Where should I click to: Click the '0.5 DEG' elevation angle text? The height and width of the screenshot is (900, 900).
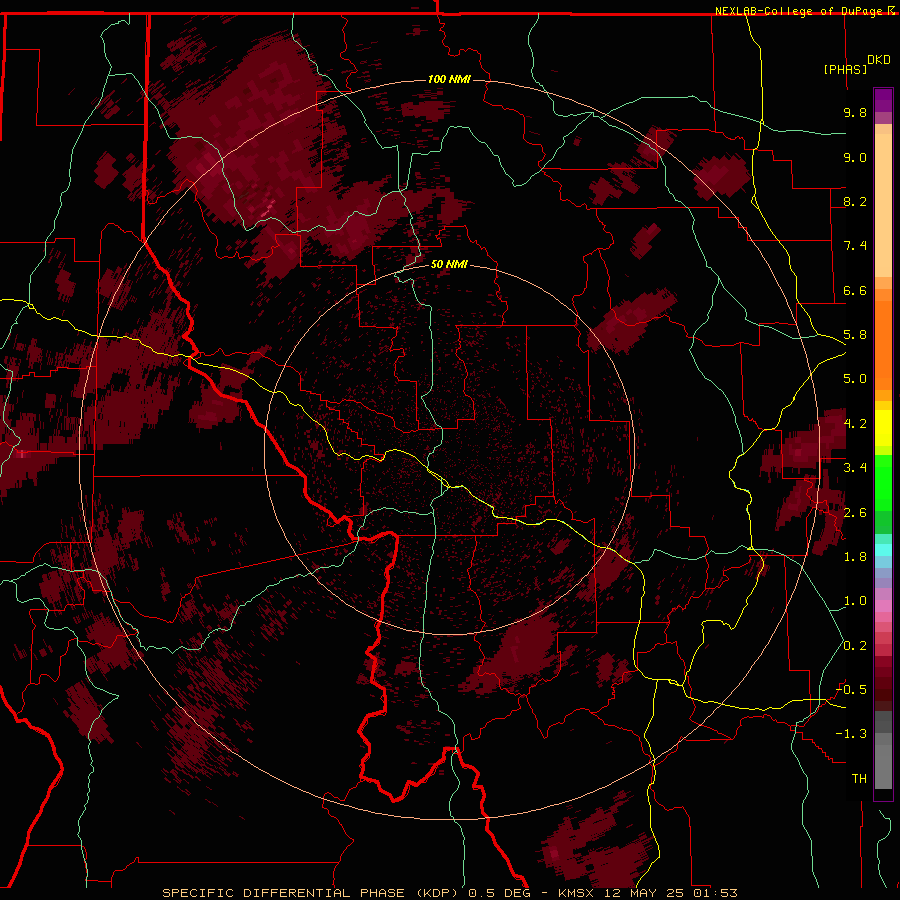(500, 893)
